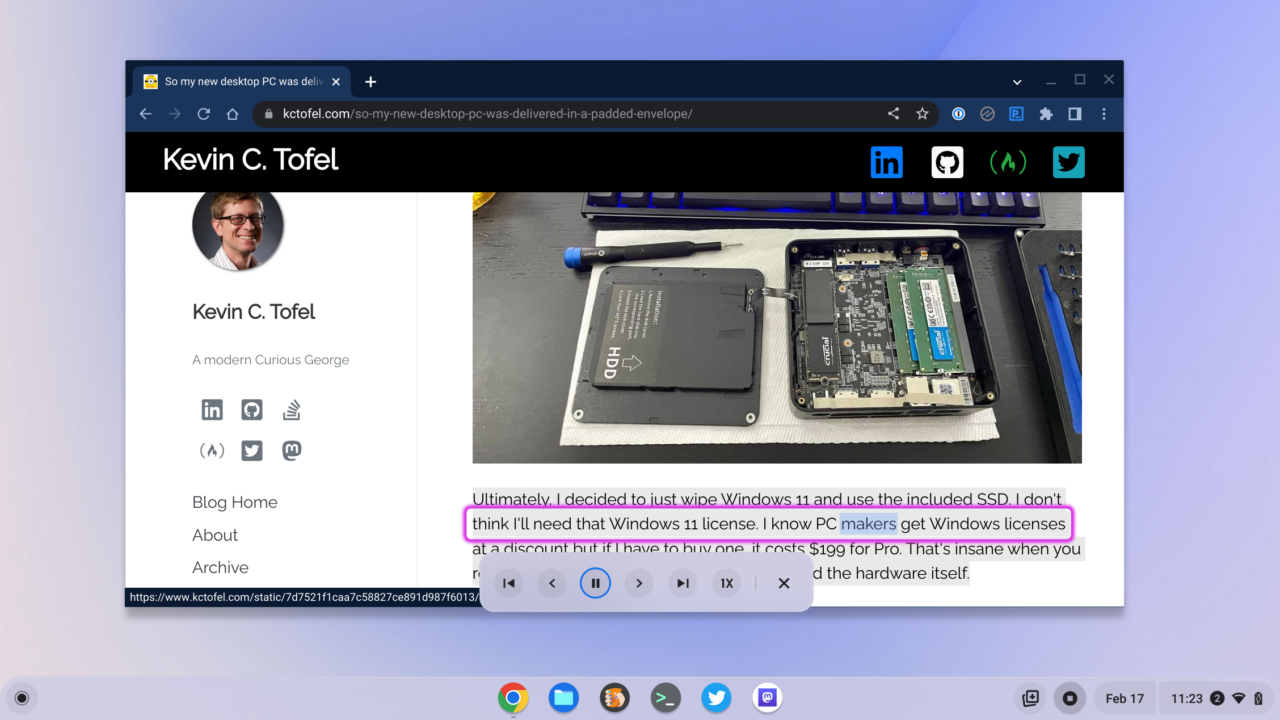Image resolution: width=1280 pixels, height=720 pixels.
Task: Open freeCodeCamp icon in site header
Action: point(1008,162)
